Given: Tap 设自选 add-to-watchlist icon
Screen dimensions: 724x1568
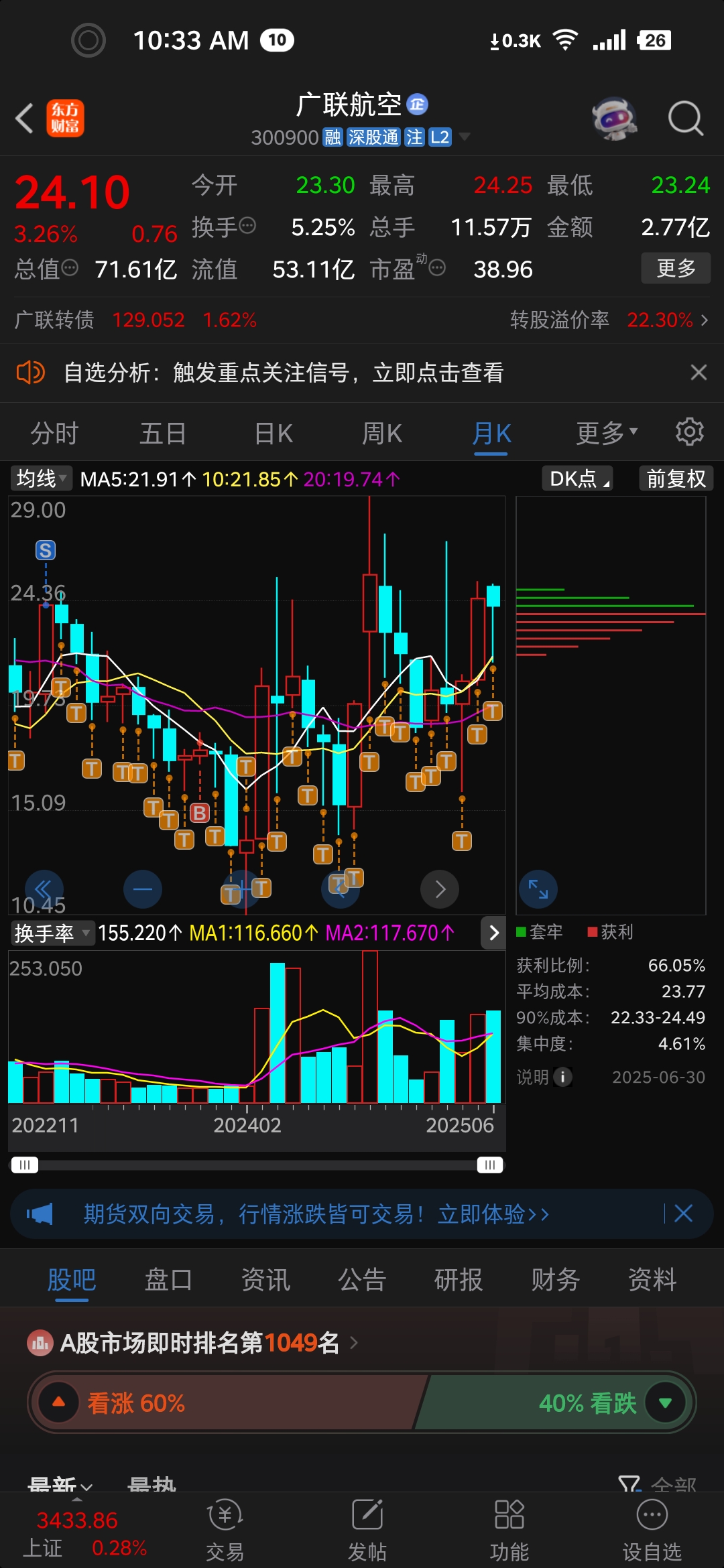Looking at the screenshot, I should click(x=652, y=1530).
